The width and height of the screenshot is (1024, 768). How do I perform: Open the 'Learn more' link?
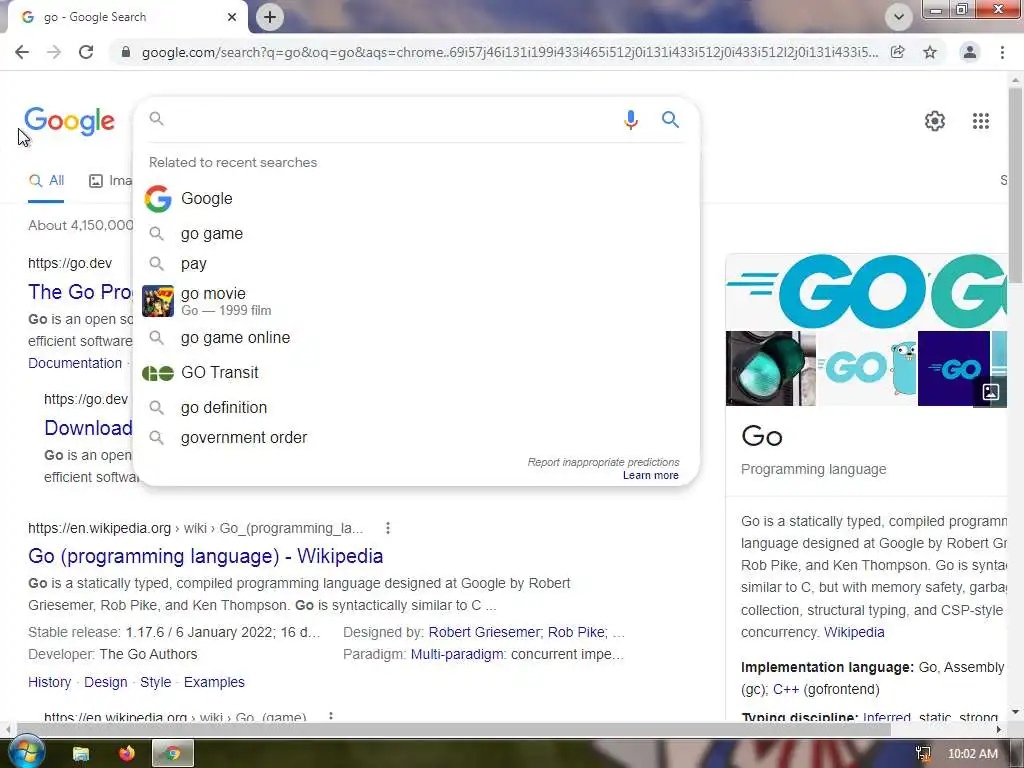pos(650,475)
